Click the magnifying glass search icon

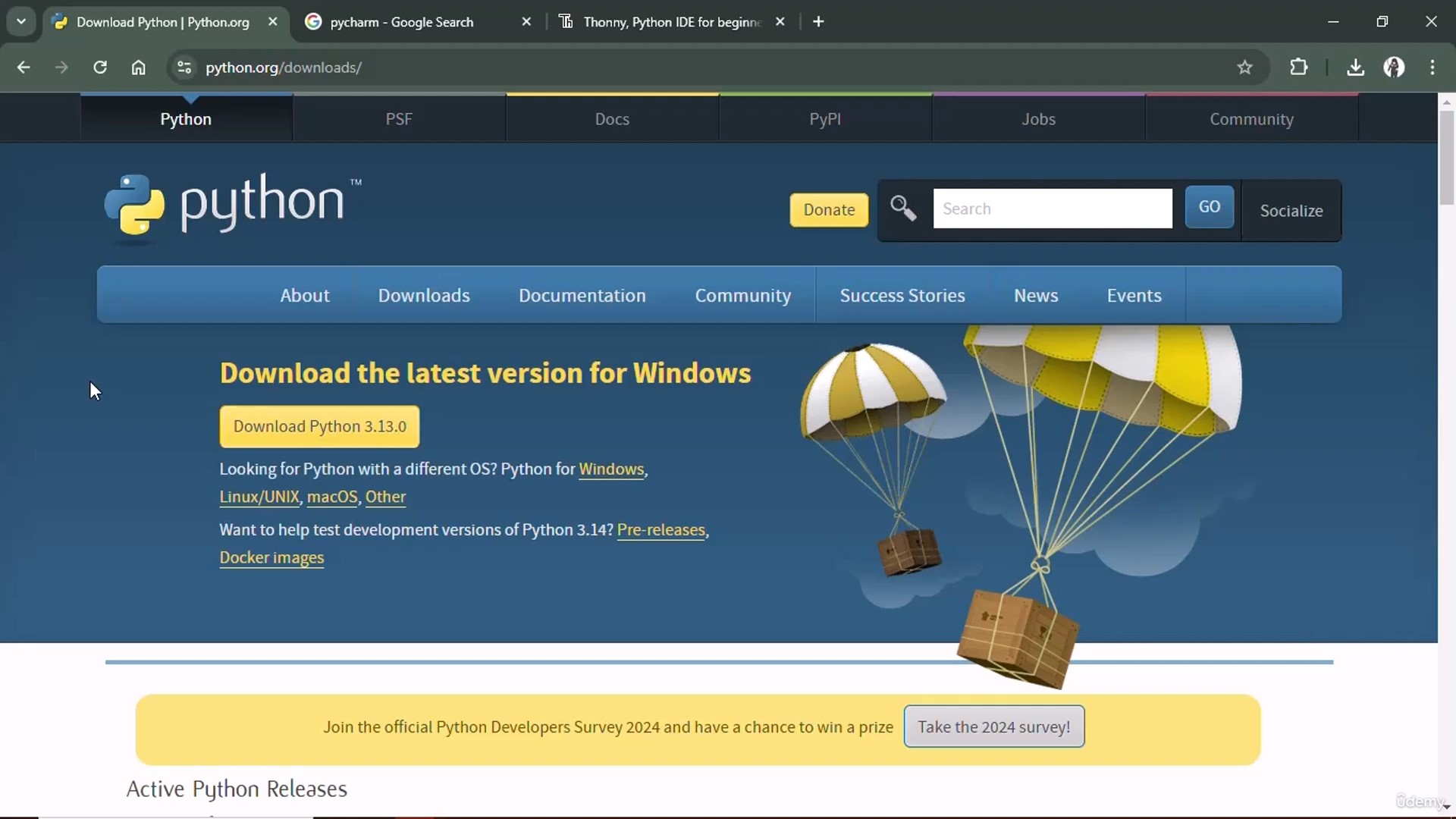[903, 208]
